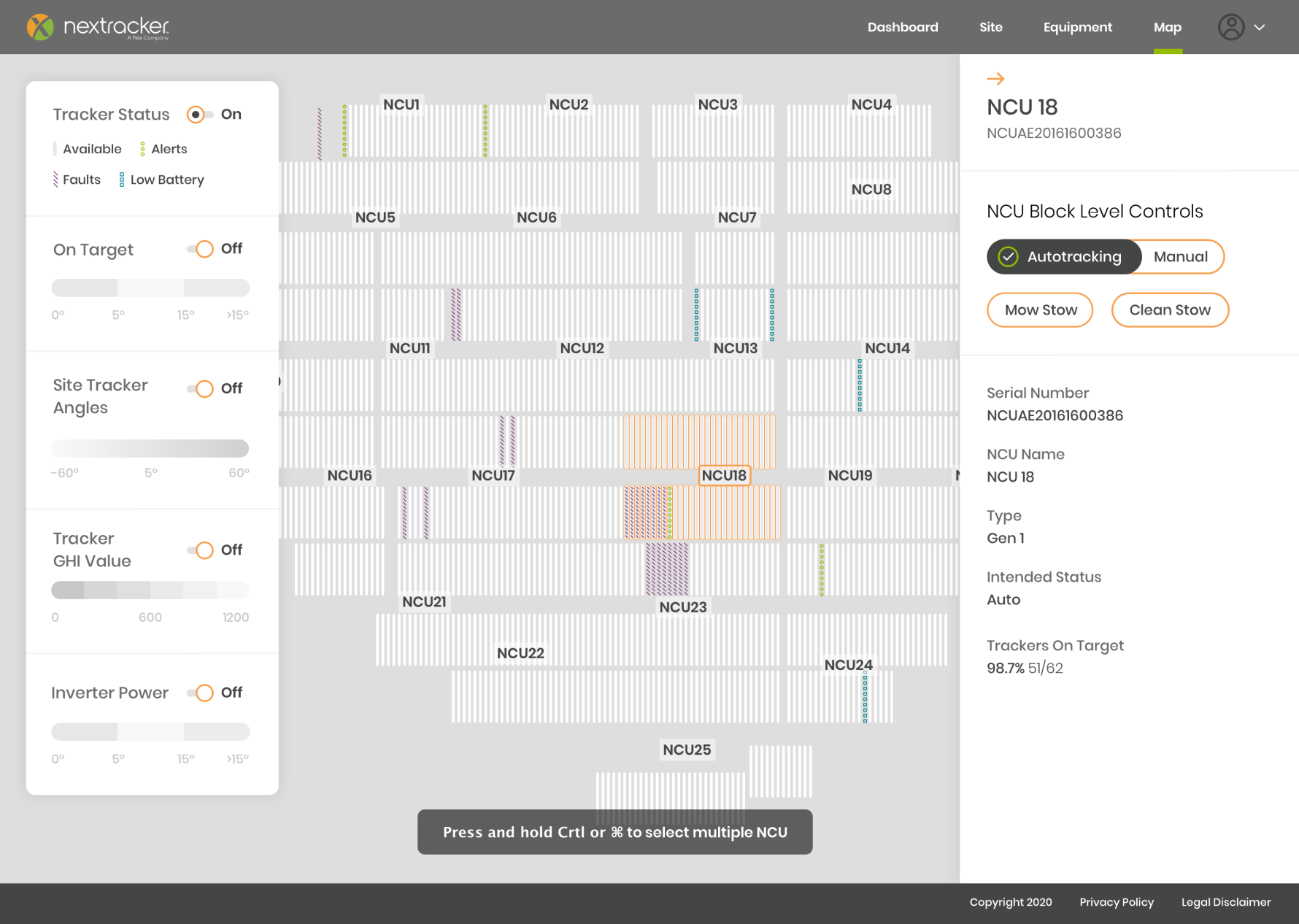The width and height of the screenshot is (1299, 924).
Task: Expand the account dropdown chevron
Action: tap(1260, 27)
